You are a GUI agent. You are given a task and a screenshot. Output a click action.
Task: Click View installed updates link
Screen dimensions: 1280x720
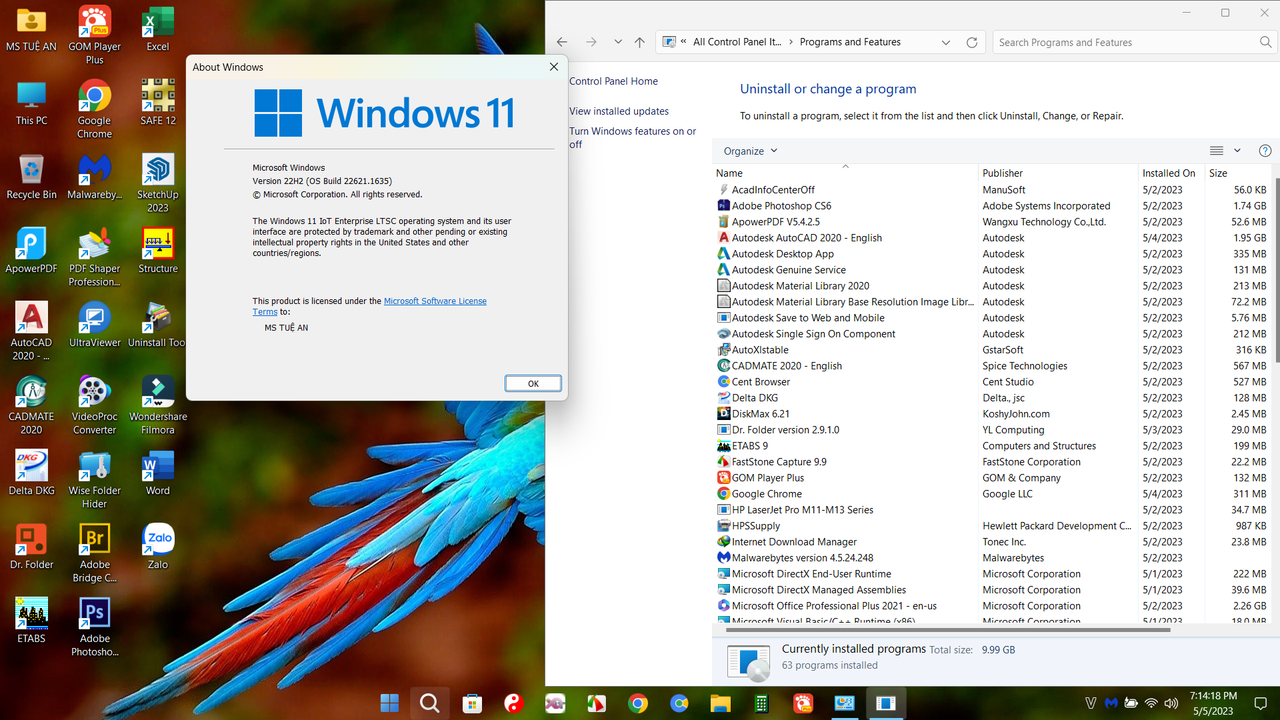[x=619, y=111]
